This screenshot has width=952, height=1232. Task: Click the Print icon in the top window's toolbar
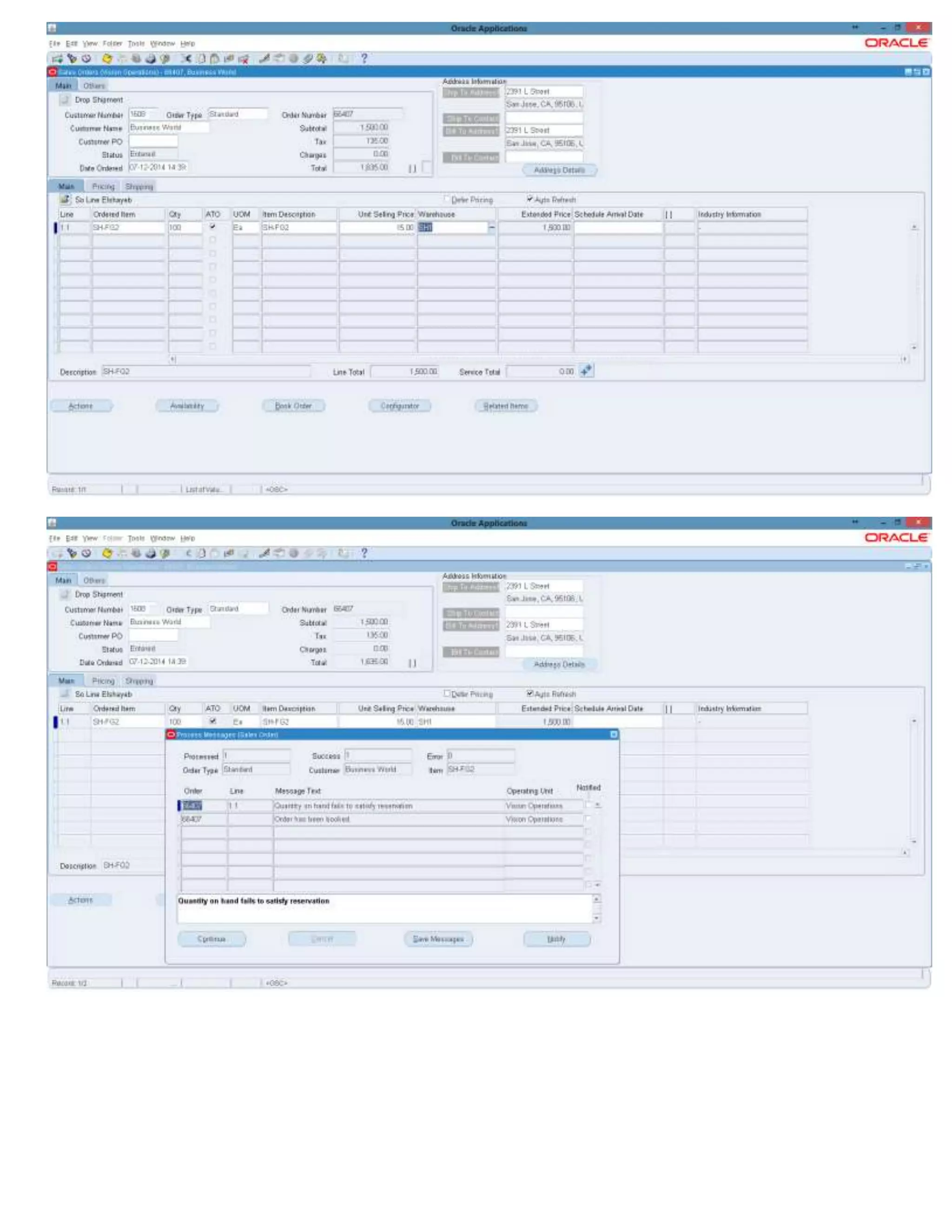click(151, 58)
